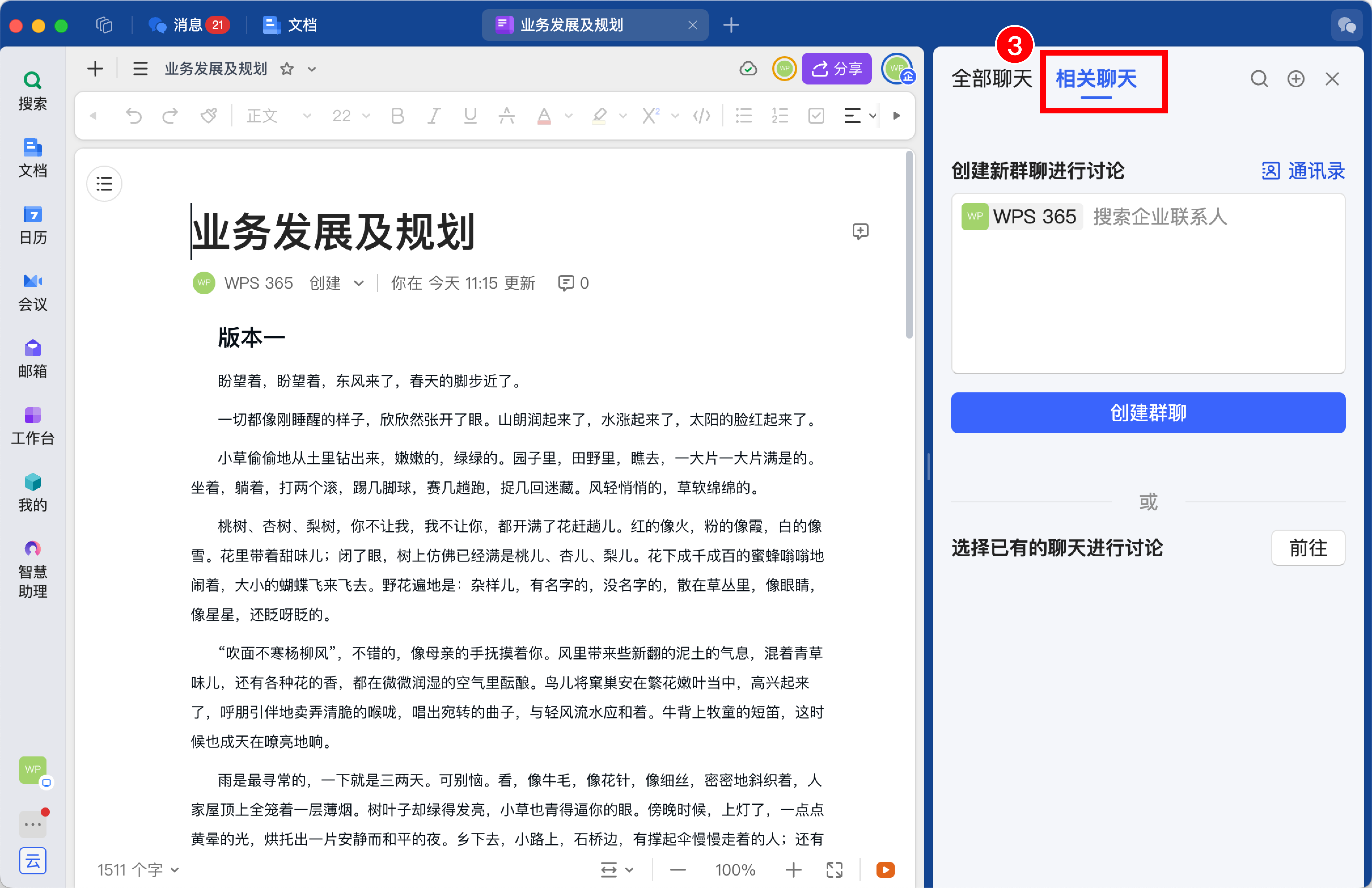This screenshot has height=888, width=1372.
Task: Click the 创建群聊 button
Action: pos(1148,413)
